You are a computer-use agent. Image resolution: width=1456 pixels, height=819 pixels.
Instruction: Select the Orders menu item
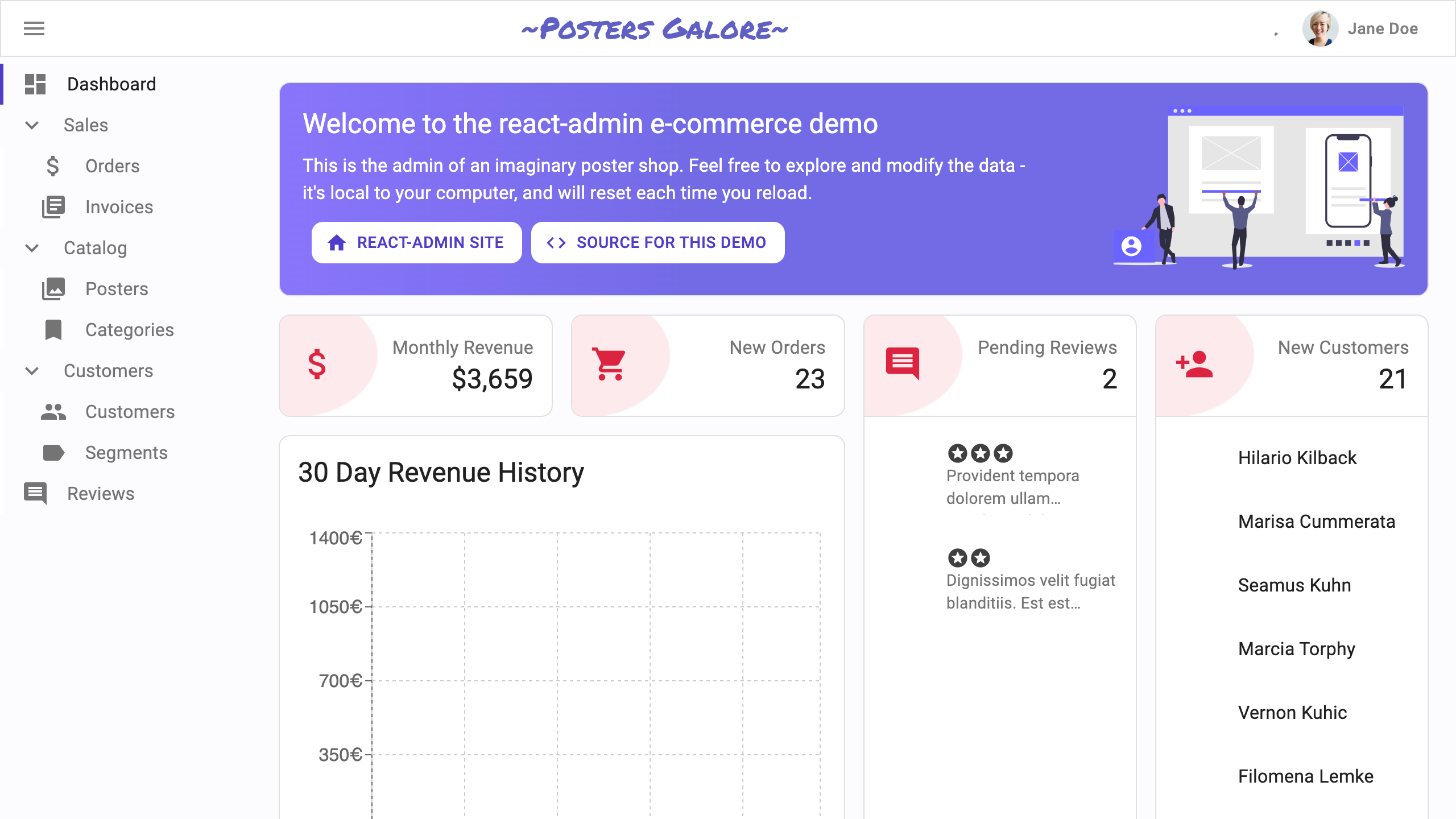(113, 166)
